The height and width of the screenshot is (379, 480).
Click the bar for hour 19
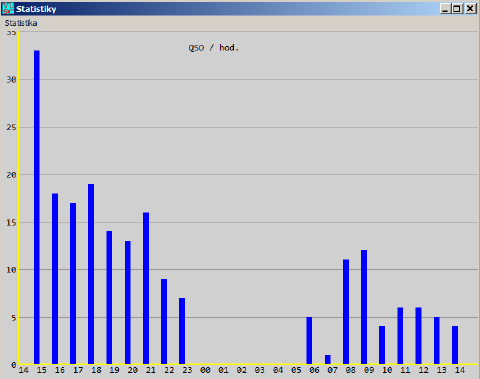coord(109,297)
